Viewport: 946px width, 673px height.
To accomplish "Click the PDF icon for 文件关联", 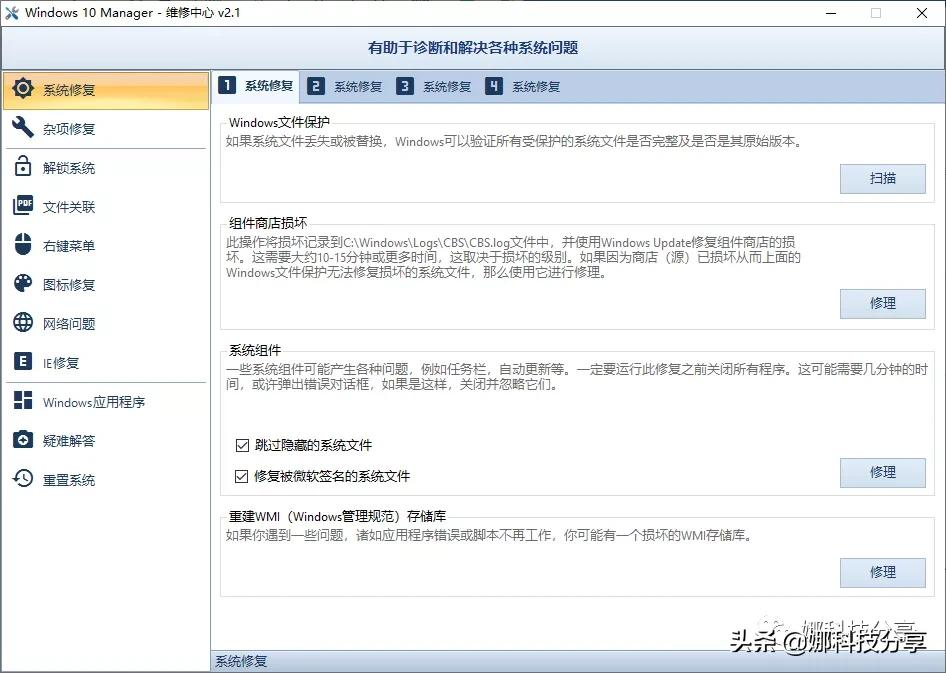I will pos(23,206).
